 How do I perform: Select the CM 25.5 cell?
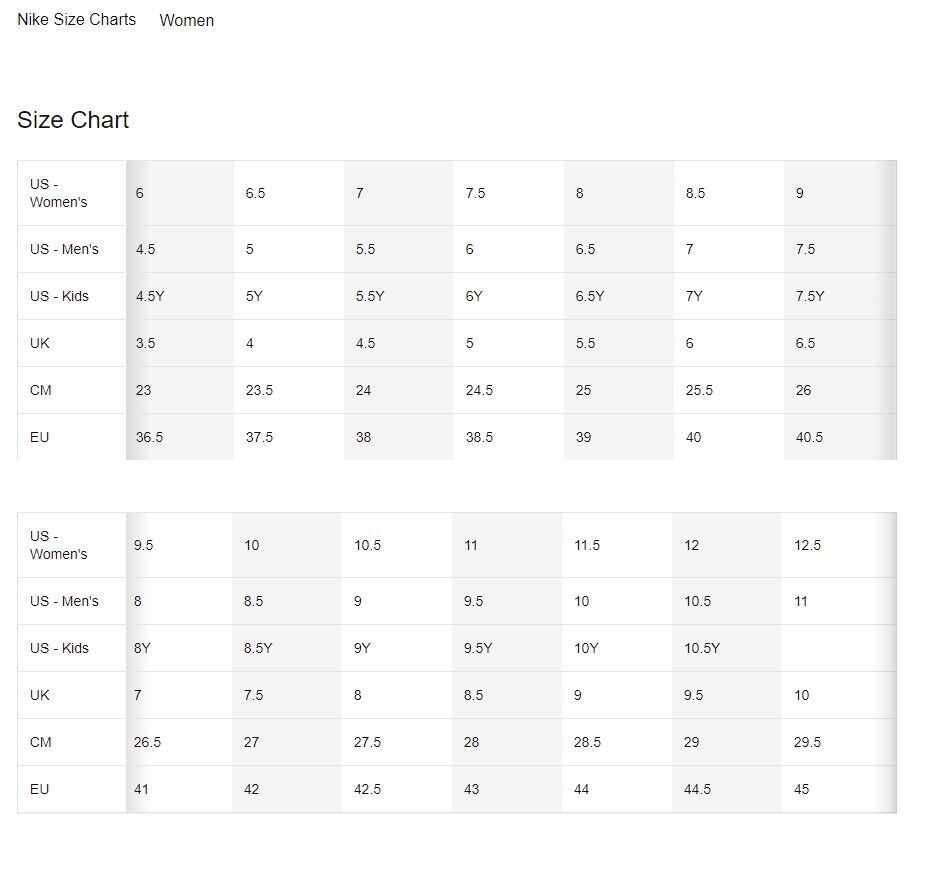click(728, 390)
